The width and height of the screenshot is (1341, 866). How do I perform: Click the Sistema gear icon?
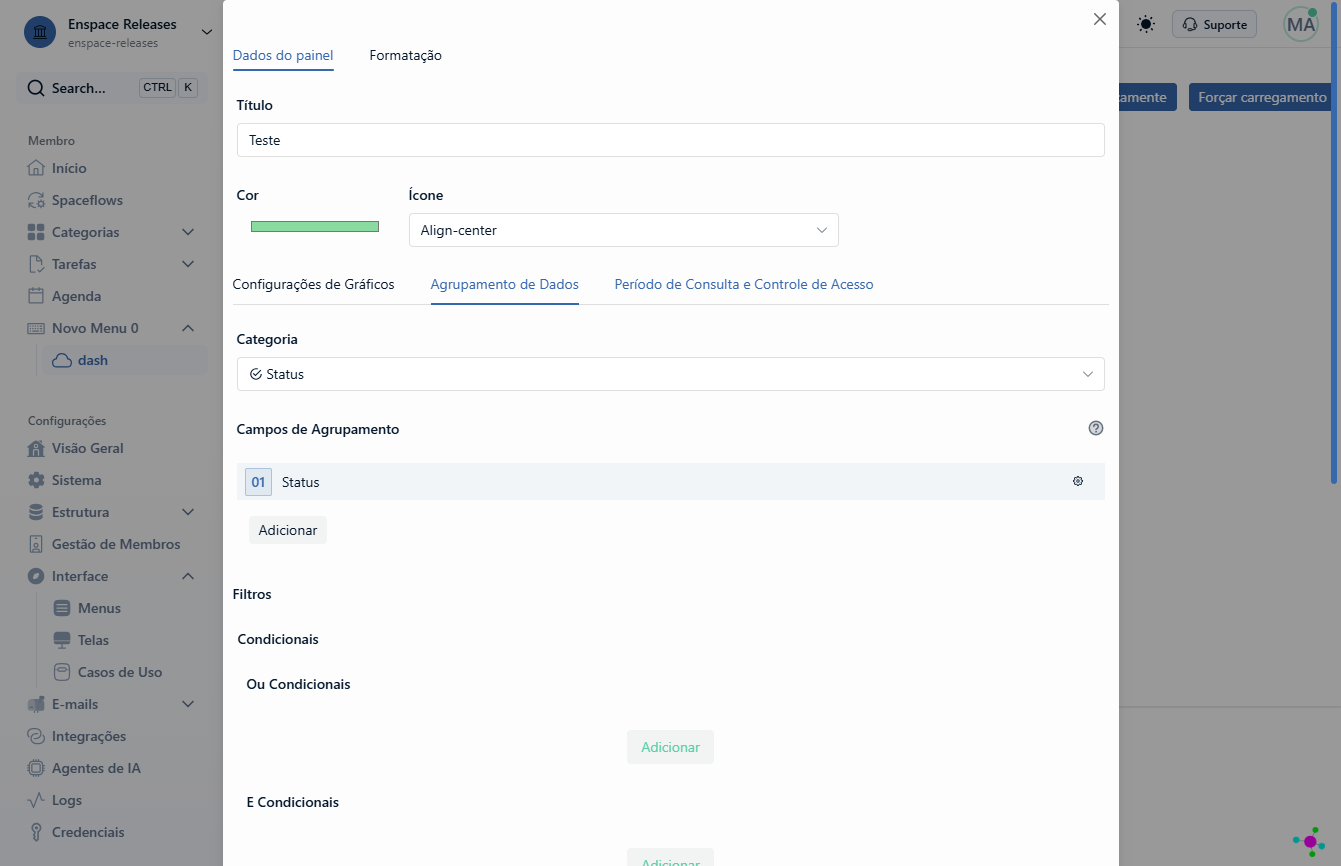36,480
